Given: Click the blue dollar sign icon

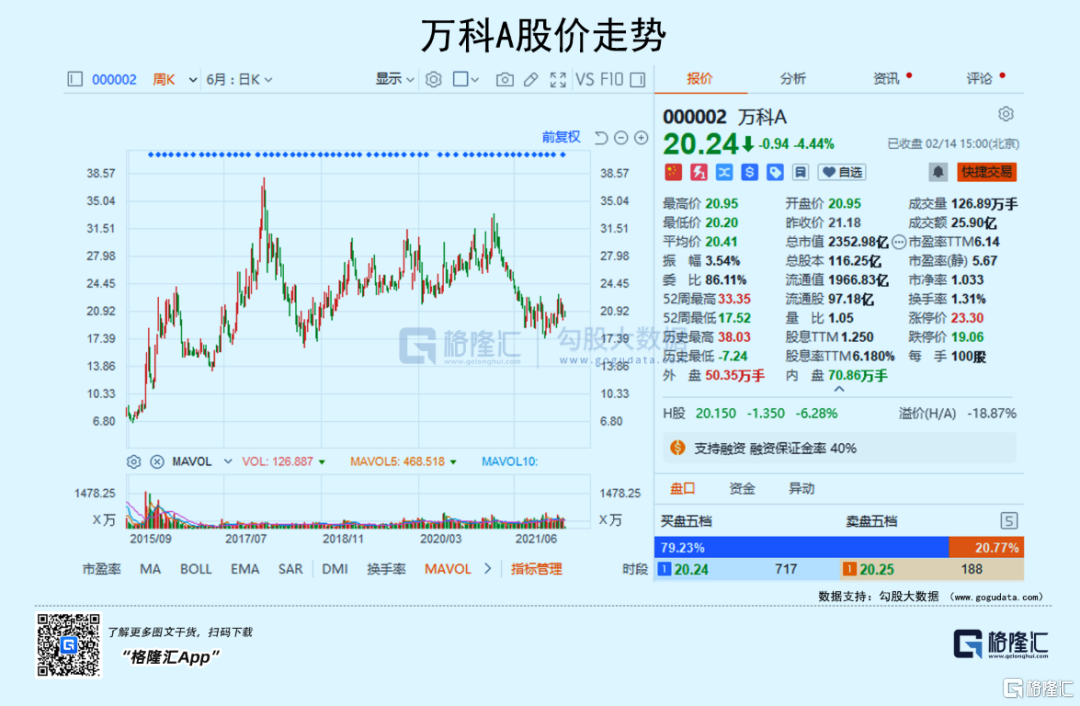Looking at the screenshot, I should 749,172.
